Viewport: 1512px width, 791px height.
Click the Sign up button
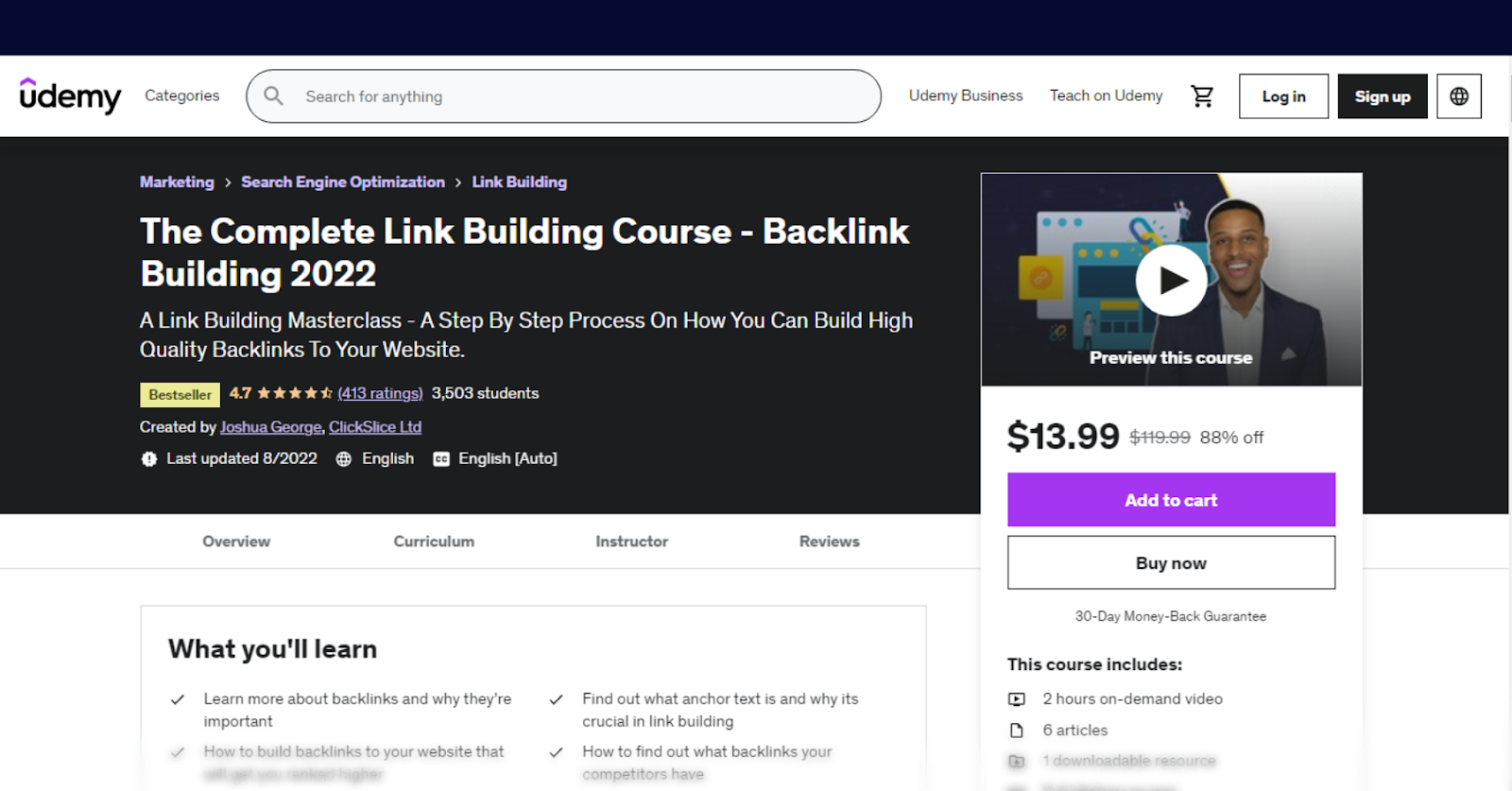pyautogui.click(x=1383, y=96)
